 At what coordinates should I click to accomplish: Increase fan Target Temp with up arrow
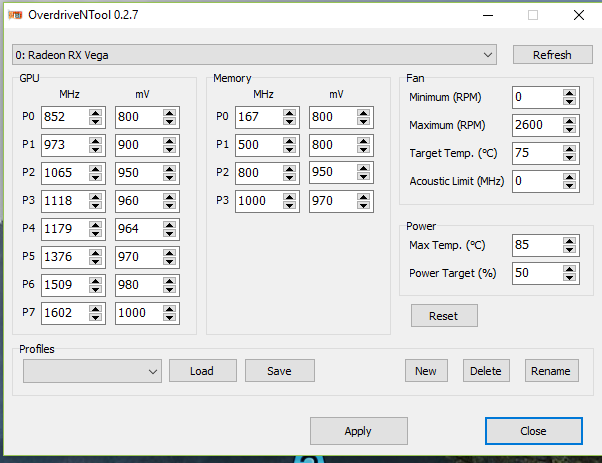click(x=569, y=149)
